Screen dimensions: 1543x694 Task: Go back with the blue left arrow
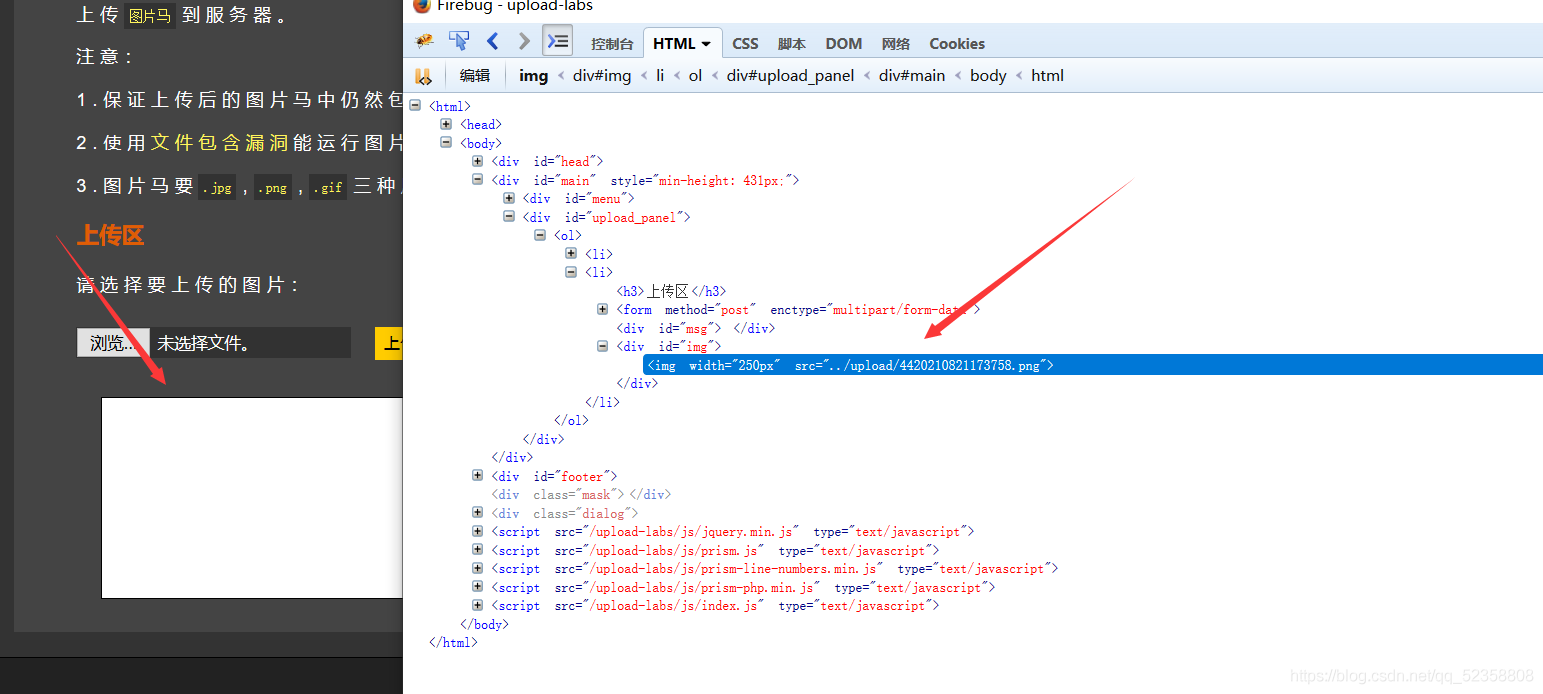click(x=492, y=41)
